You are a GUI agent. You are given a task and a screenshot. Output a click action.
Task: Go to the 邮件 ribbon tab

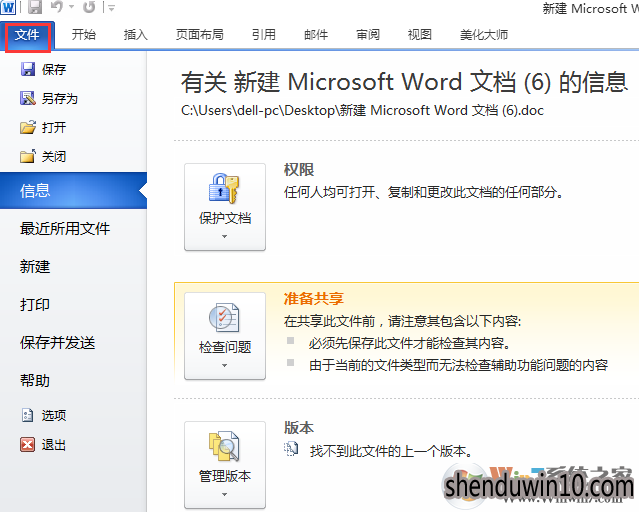pos(316,35)
